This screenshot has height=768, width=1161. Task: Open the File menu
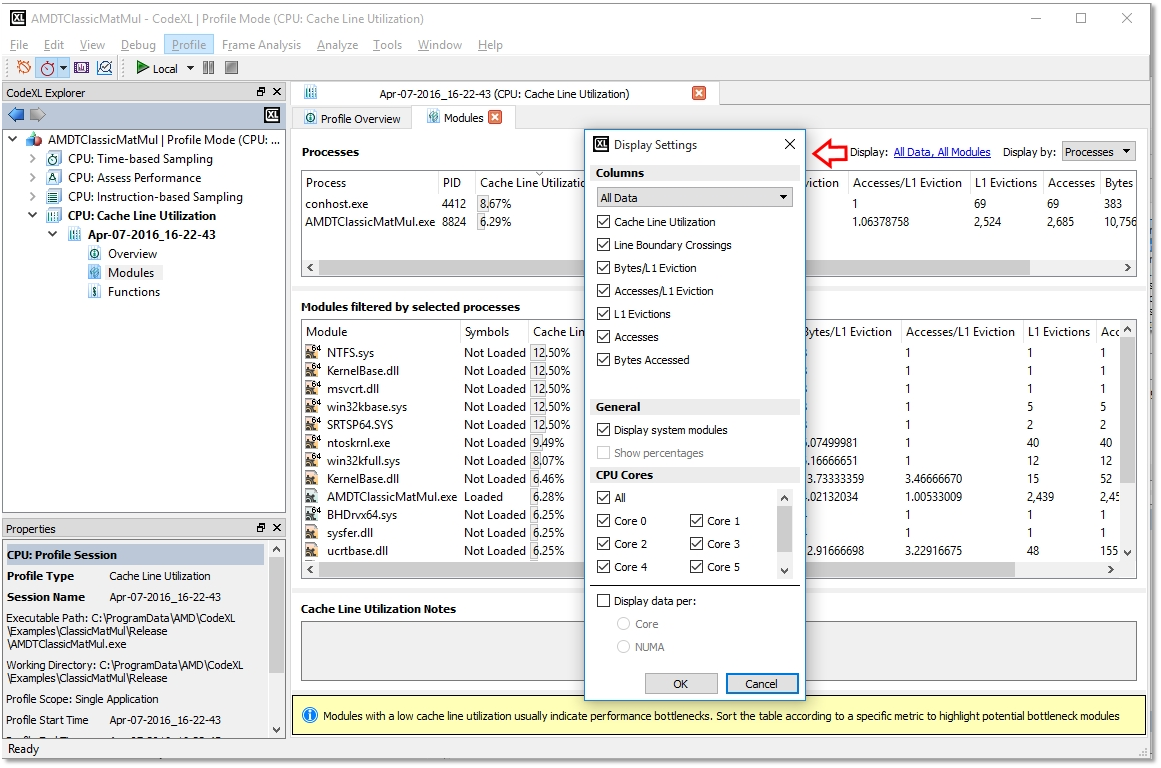click(19, 44)
